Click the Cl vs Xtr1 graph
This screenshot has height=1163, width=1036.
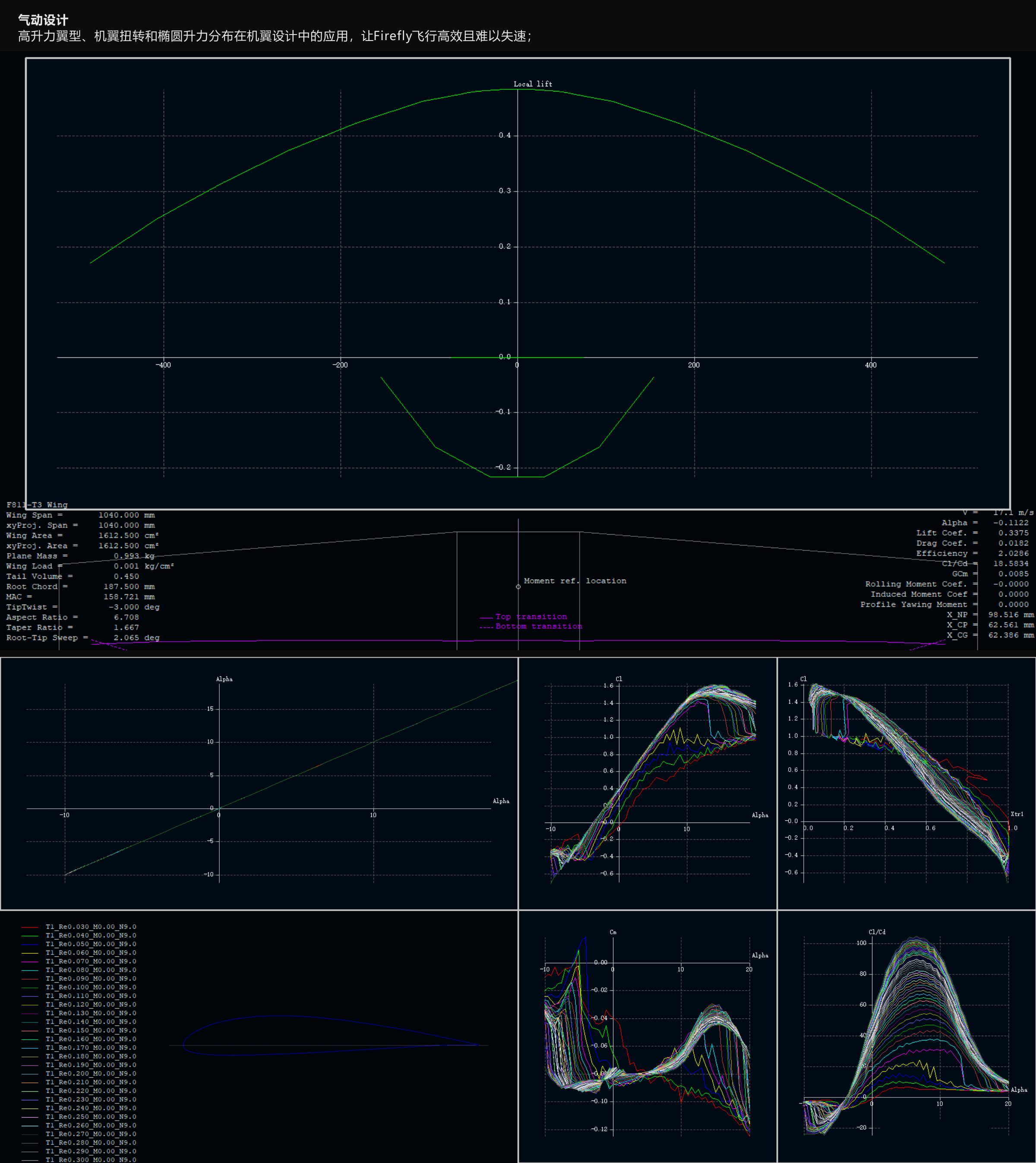click(906, 783)
